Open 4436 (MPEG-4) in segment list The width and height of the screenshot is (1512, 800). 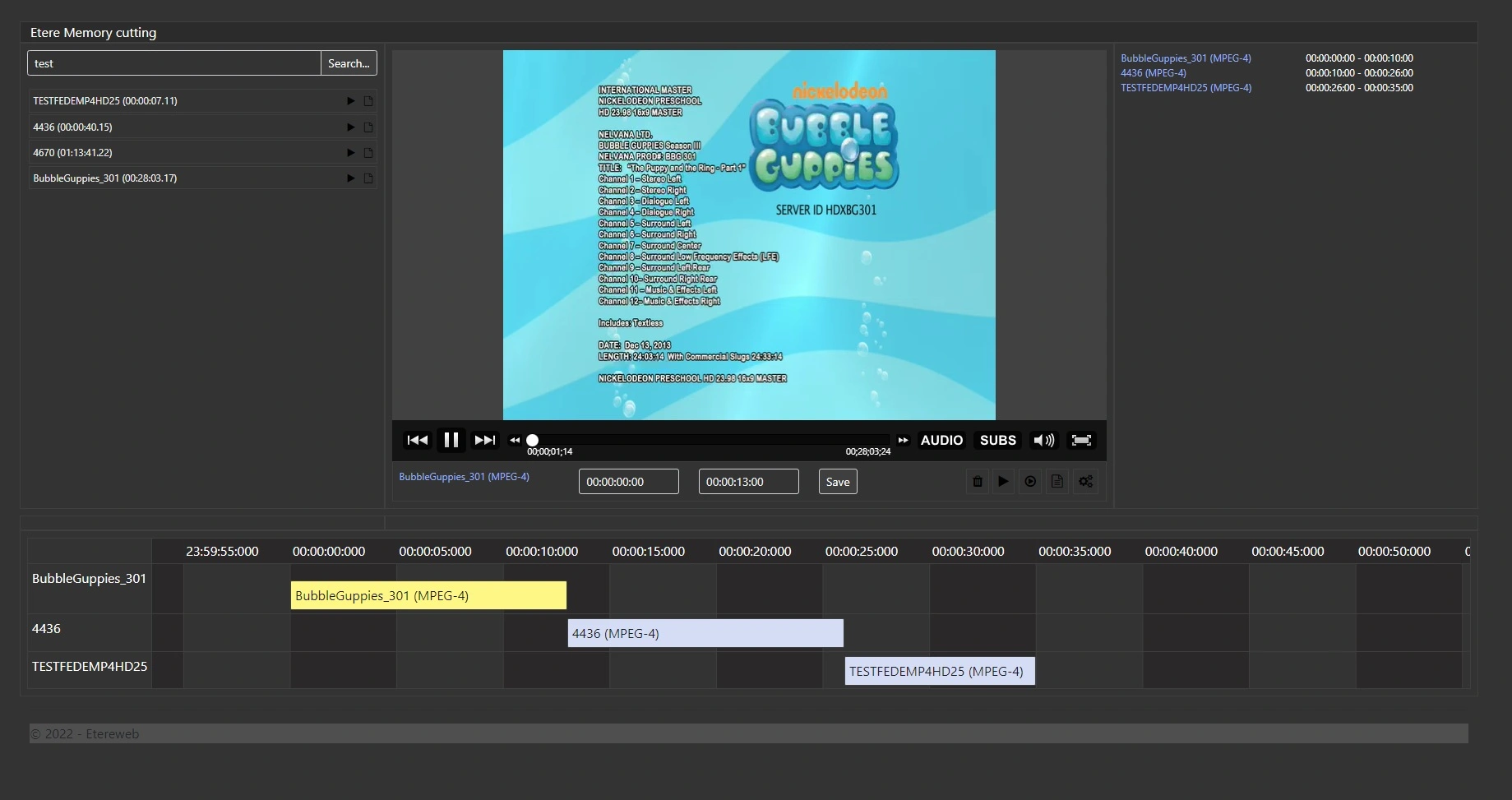coord(1153,73)
